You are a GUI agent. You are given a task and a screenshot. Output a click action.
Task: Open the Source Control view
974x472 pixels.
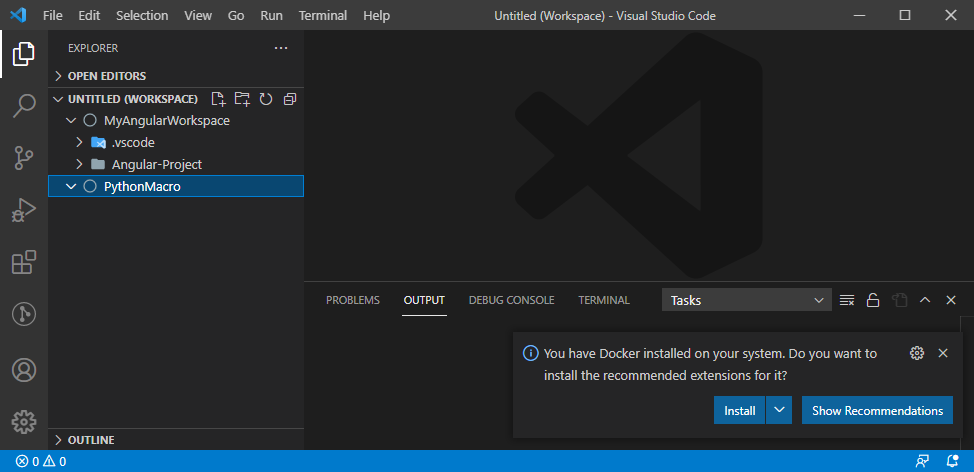tap(24, 158)
